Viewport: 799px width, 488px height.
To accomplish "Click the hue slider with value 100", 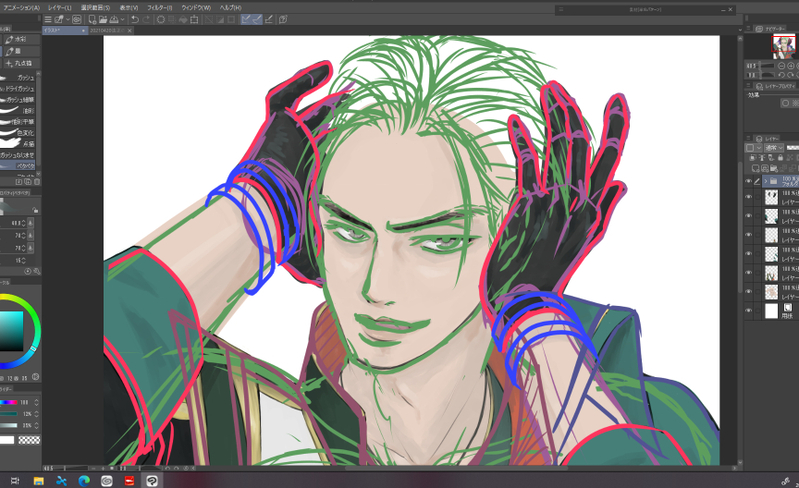I will coord(9,402).
